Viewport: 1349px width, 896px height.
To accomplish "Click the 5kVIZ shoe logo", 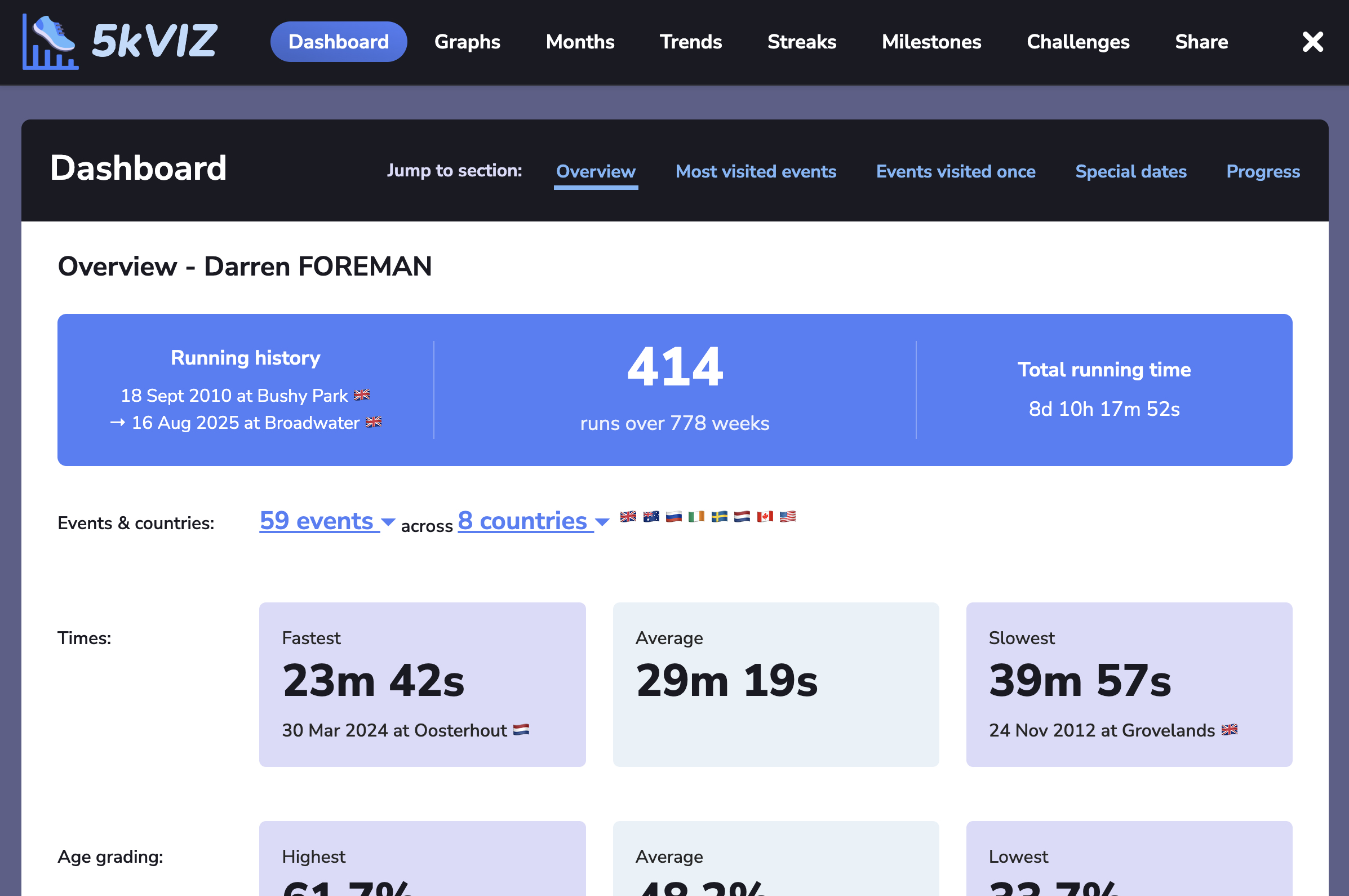I will (51, 42).
